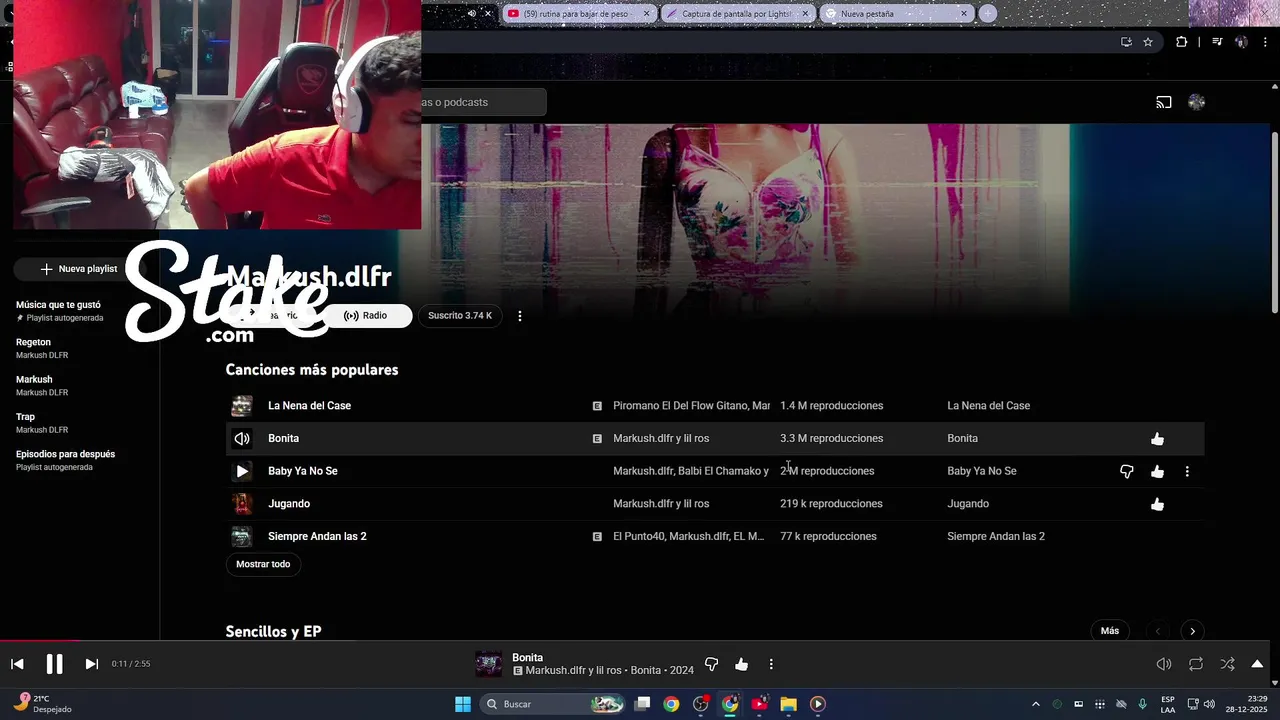The image size is (1280, 720).
Task: Click the Bonita album art in player bar
Action: pos(488,664)
